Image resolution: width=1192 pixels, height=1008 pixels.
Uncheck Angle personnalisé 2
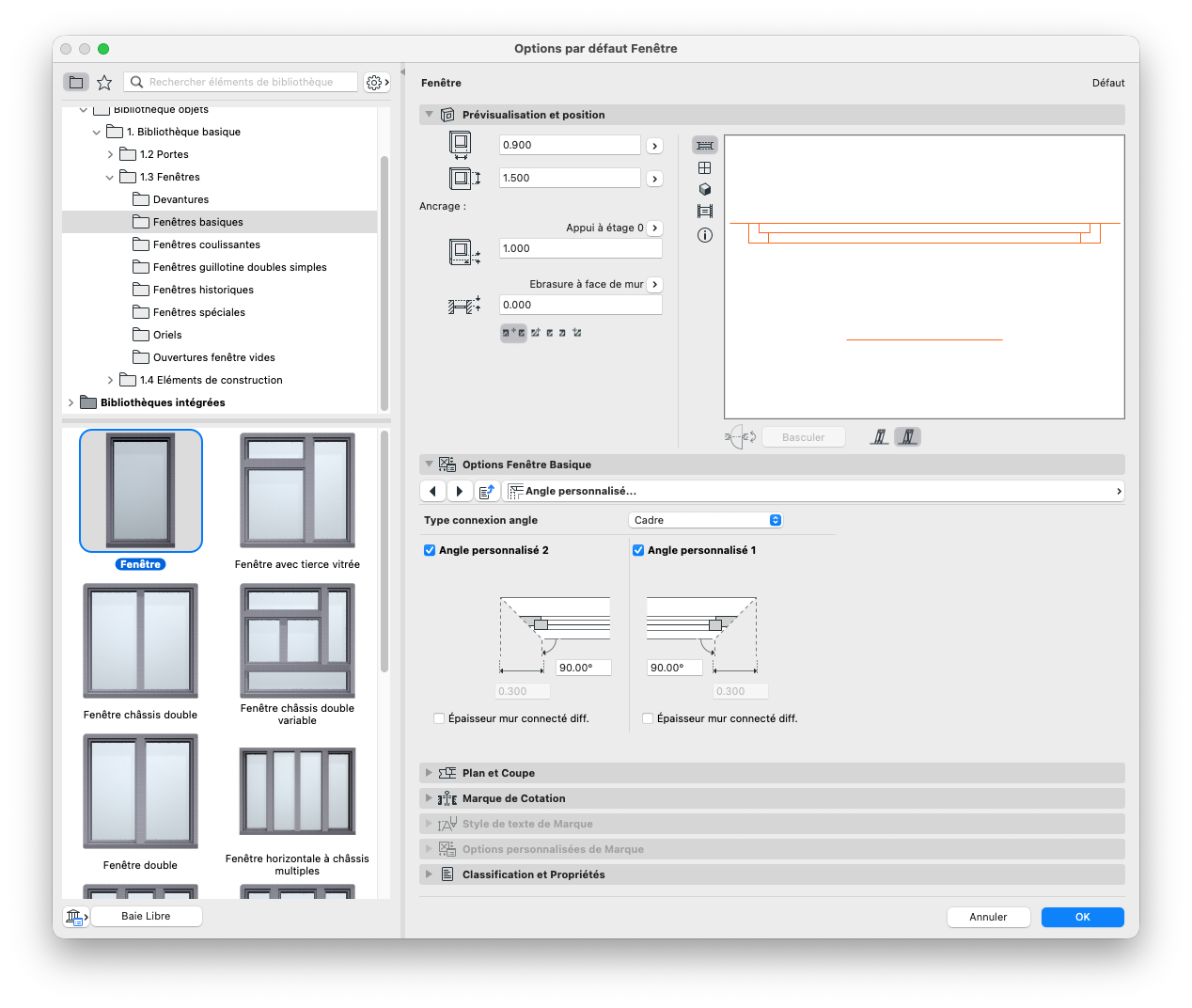coord(430,550)
